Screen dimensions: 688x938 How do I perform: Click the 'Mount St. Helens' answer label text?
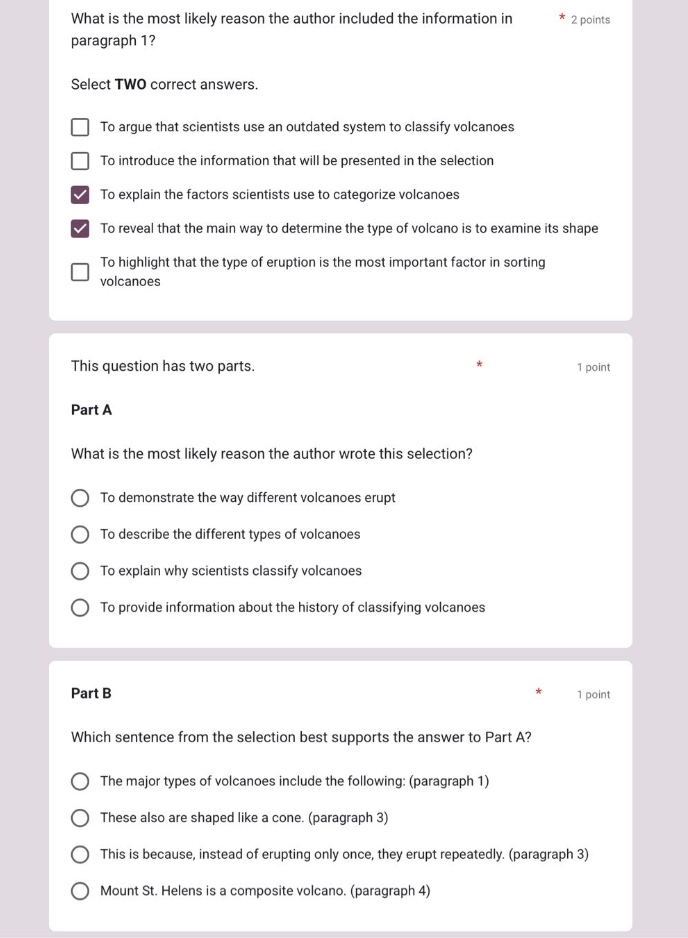coord(265,891)
